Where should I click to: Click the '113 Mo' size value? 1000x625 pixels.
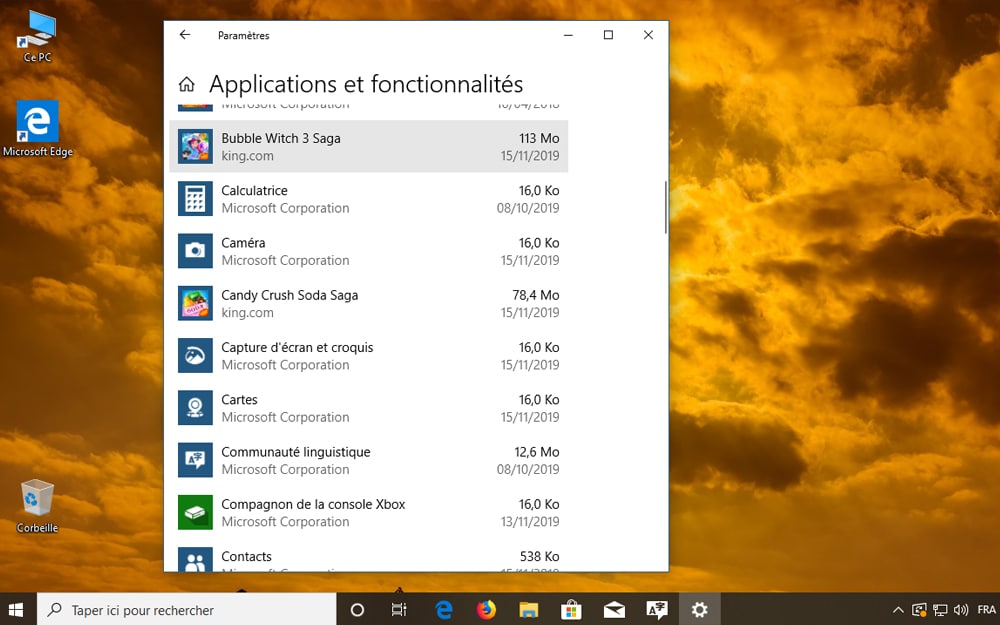[539, 138]
